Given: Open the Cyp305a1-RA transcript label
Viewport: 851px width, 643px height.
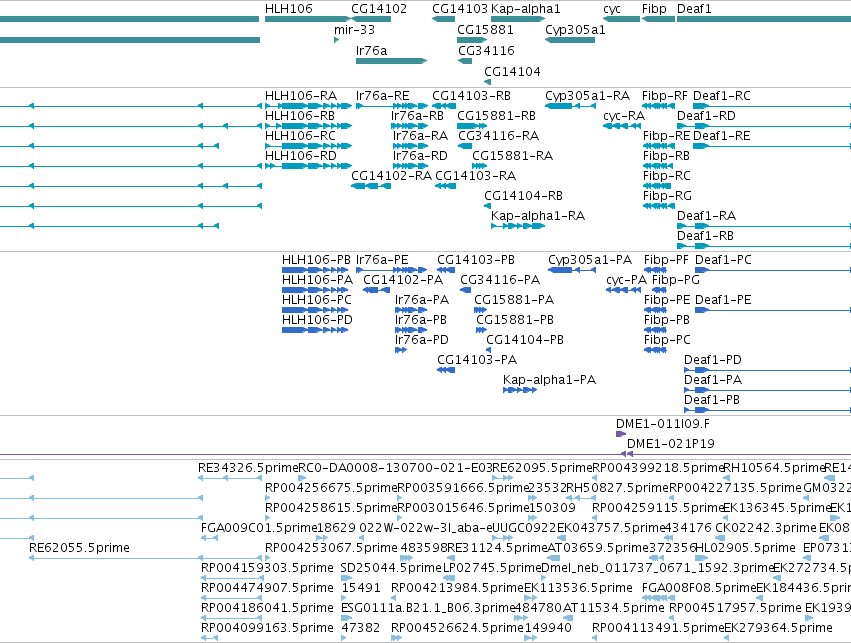Looking at the screenshot, I should [x=587, y=96].
